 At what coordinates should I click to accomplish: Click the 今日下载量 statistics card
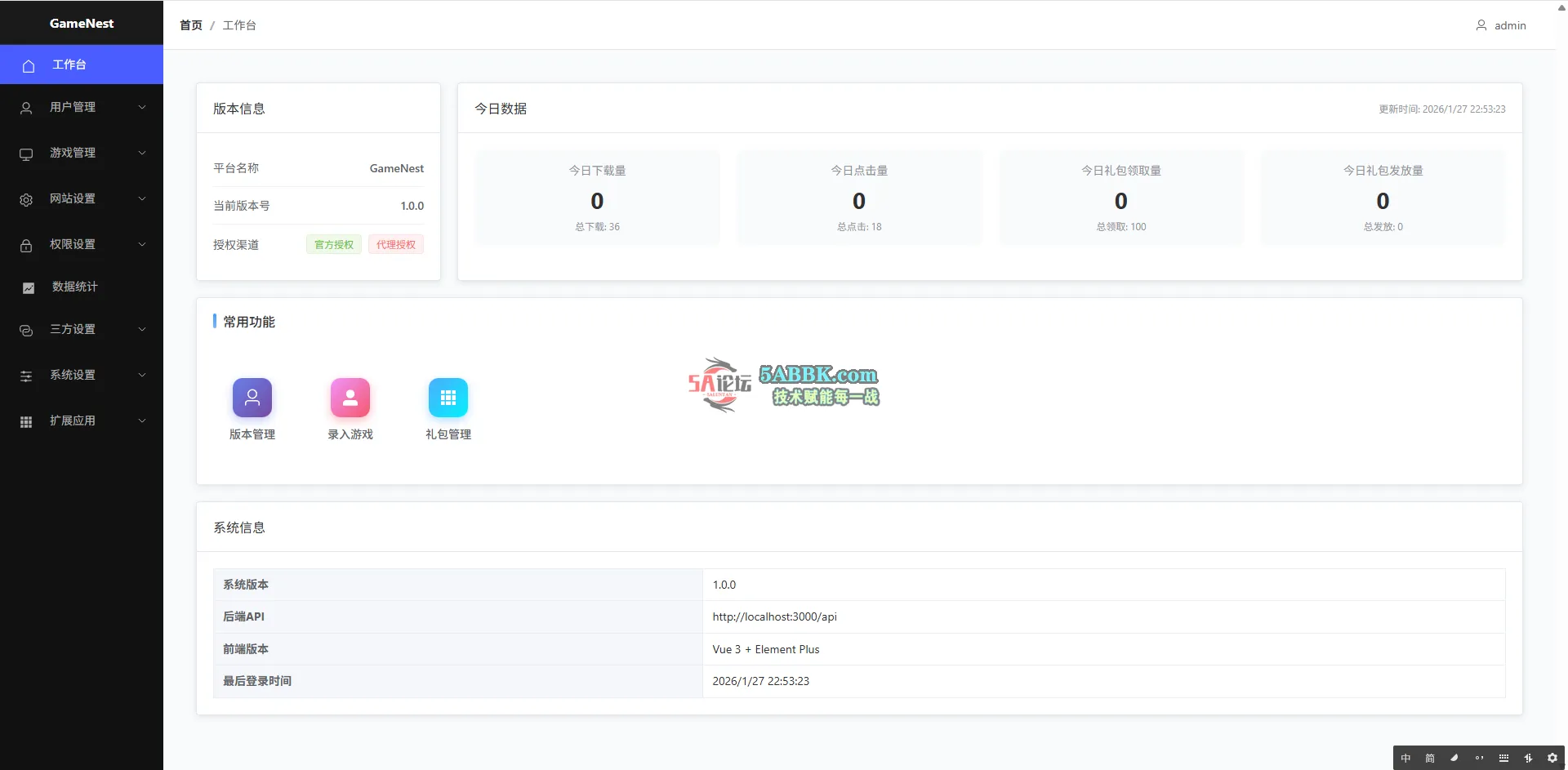point(597,198)
